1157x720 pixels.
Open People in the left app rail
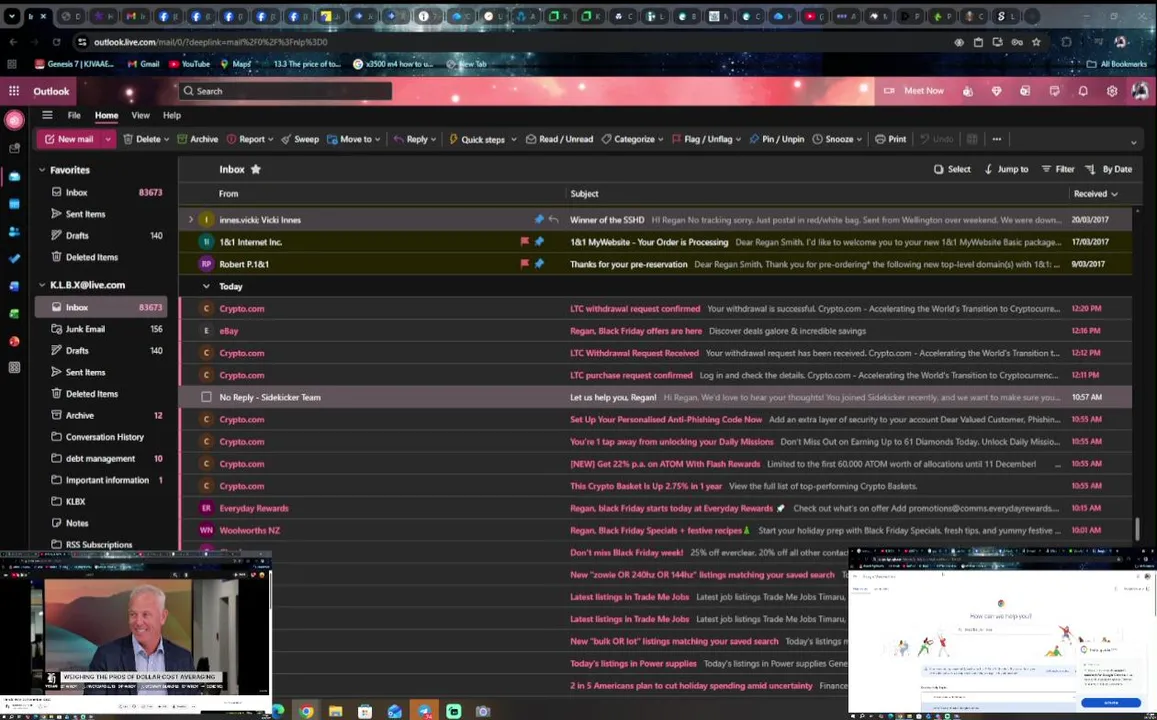(x=15, y=231)
